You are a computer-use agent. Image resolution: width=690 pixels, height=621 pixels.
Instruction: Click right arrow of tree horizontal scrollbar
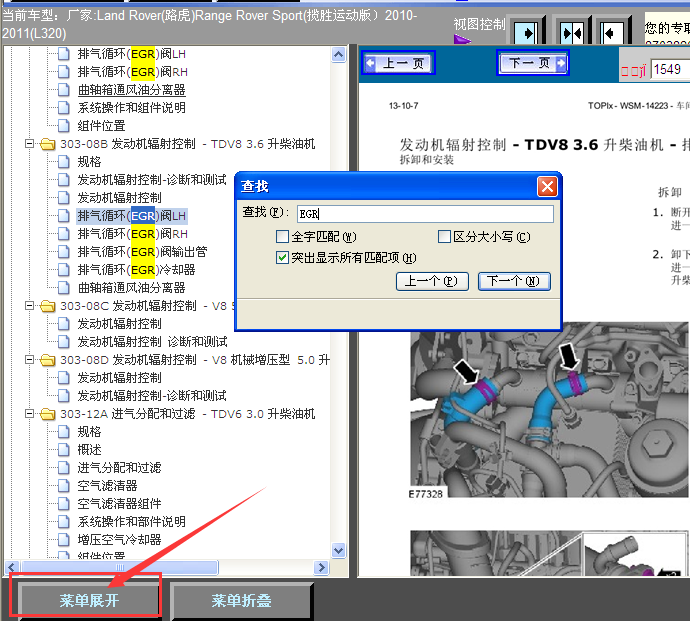(321, 567)
